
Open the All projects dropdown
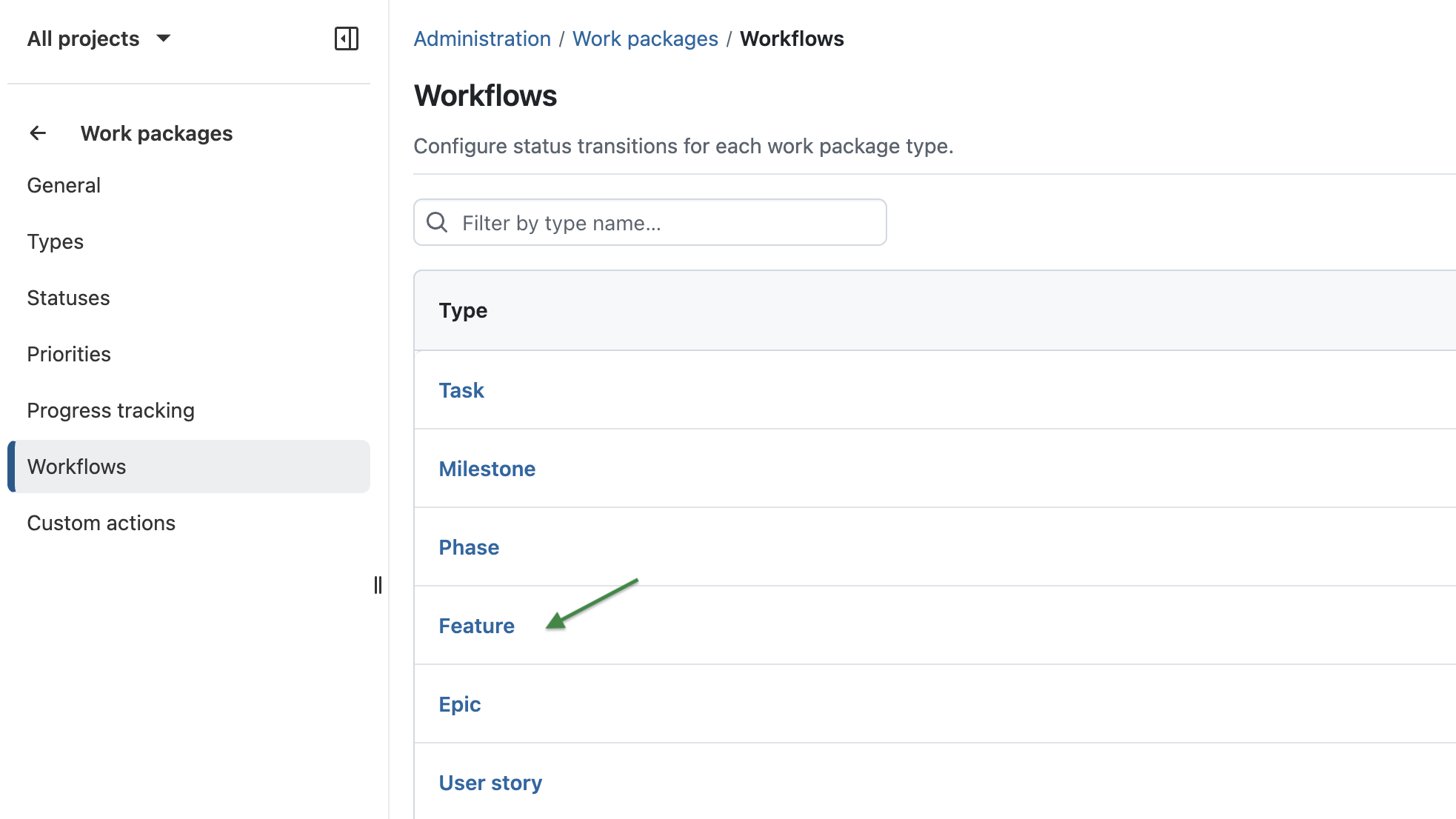click(101, 38)
